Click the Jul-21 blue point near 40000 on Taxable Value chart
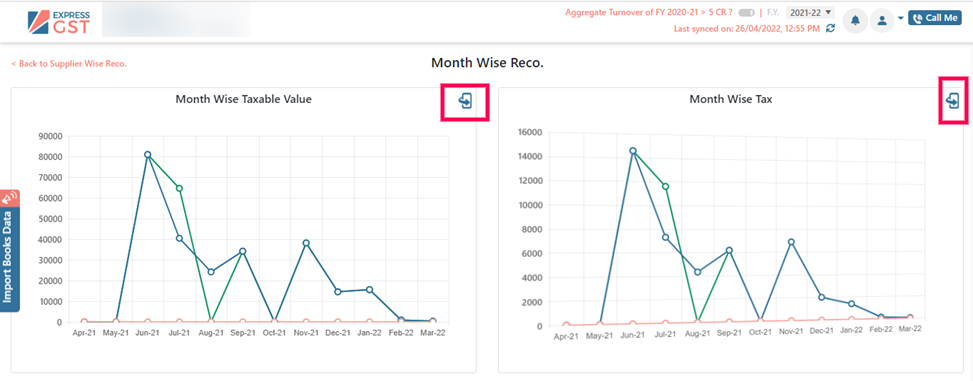Screen dimensions: 973x381 (179, 238)
